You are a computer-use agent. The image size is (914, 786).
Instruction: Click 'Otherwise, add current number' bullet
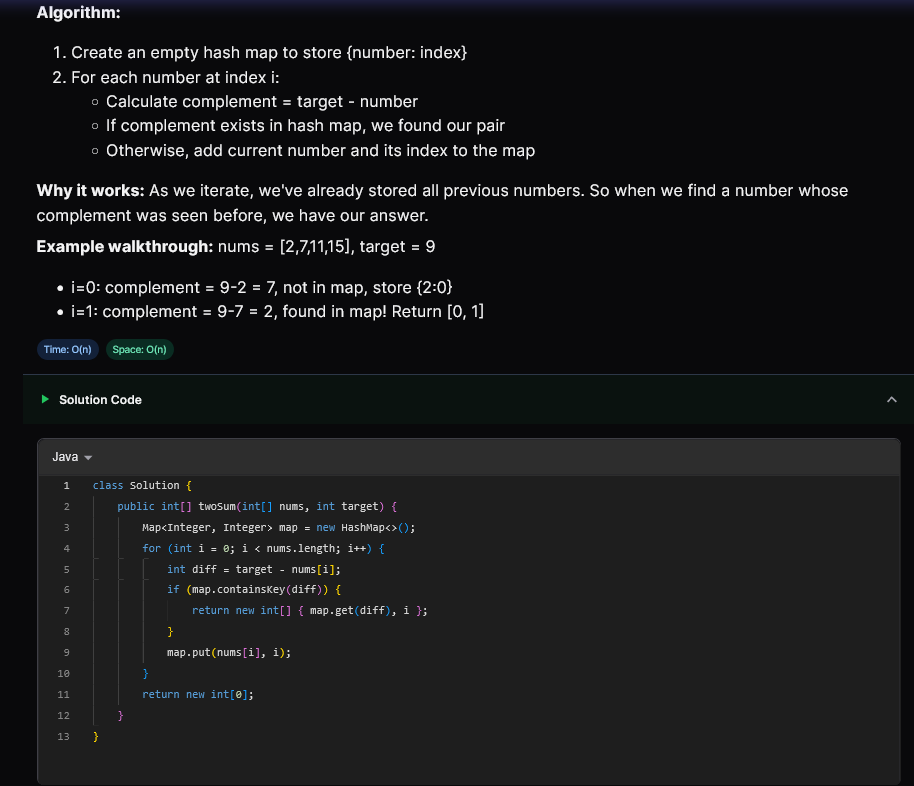coord(321,151)
